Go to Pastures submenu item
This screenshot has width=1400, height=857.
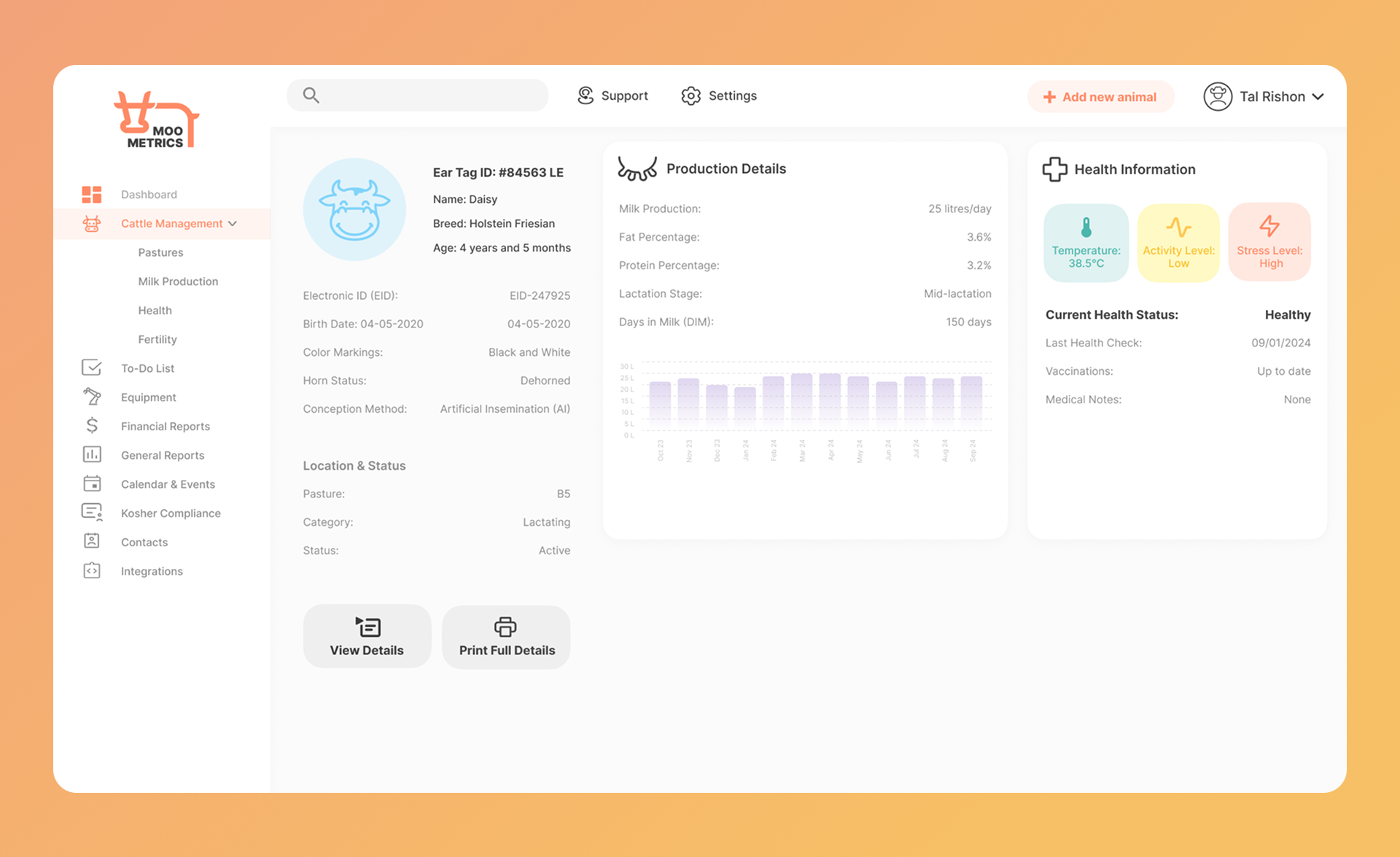point(160,252)
